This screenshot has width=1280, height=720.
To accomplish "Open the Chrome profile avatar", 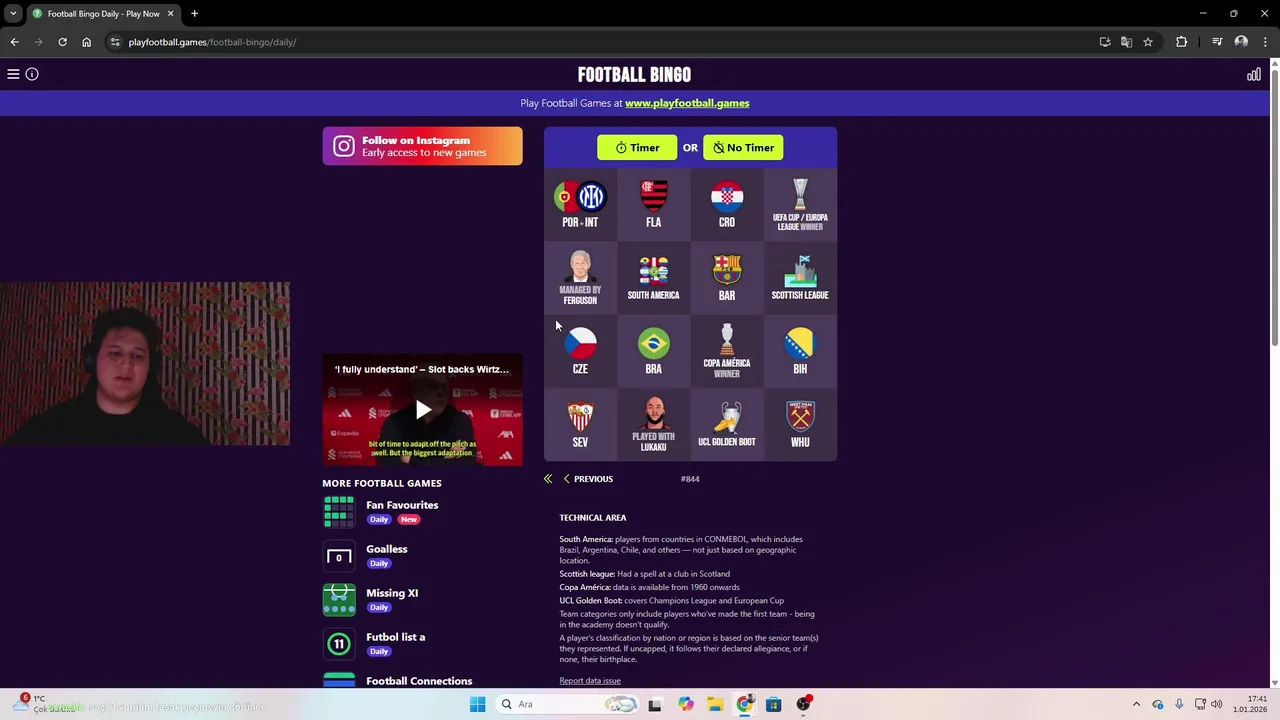I will point(1241,42).
